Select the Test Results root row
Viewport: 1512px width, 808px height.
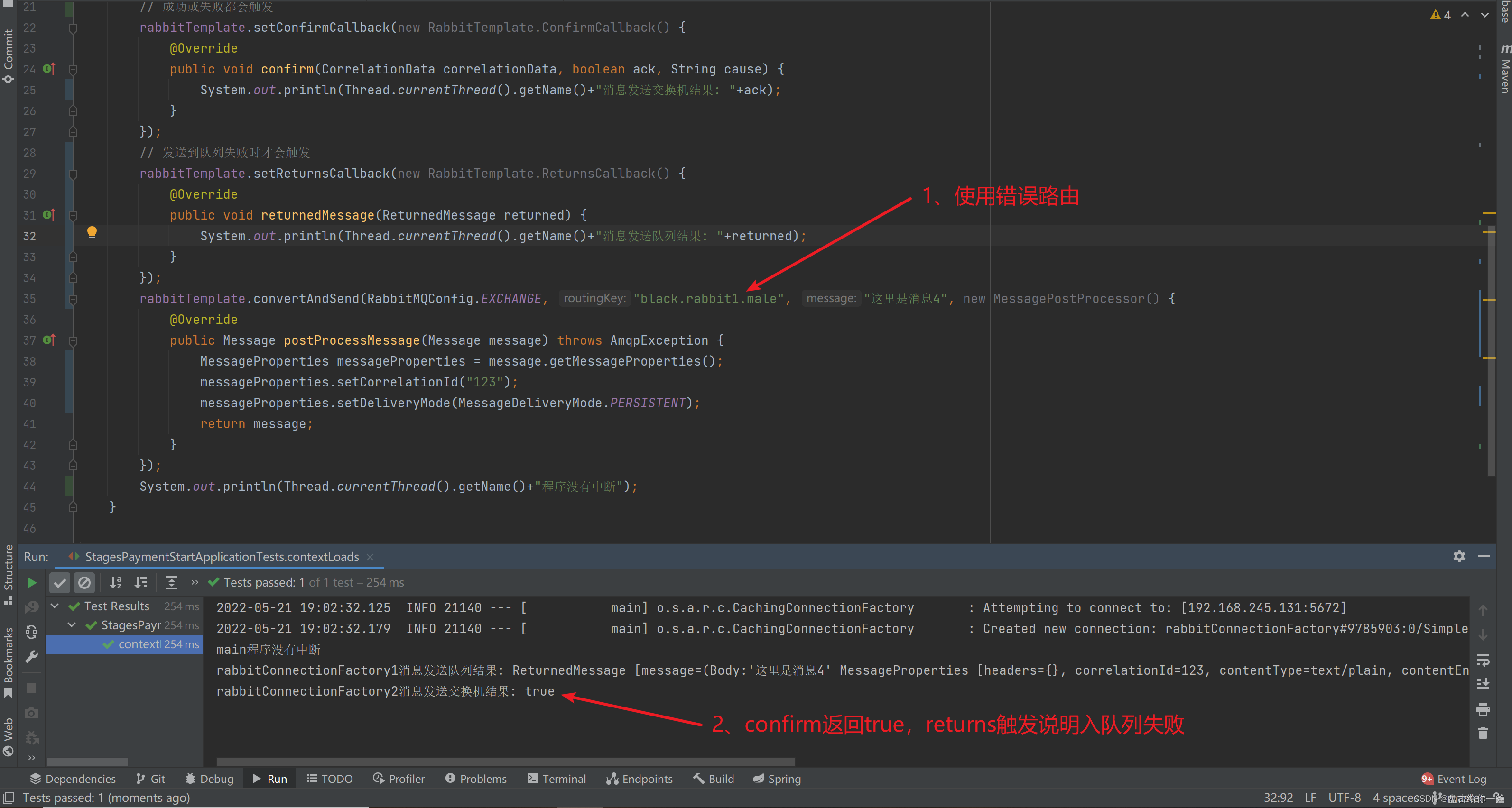[124, 606]
